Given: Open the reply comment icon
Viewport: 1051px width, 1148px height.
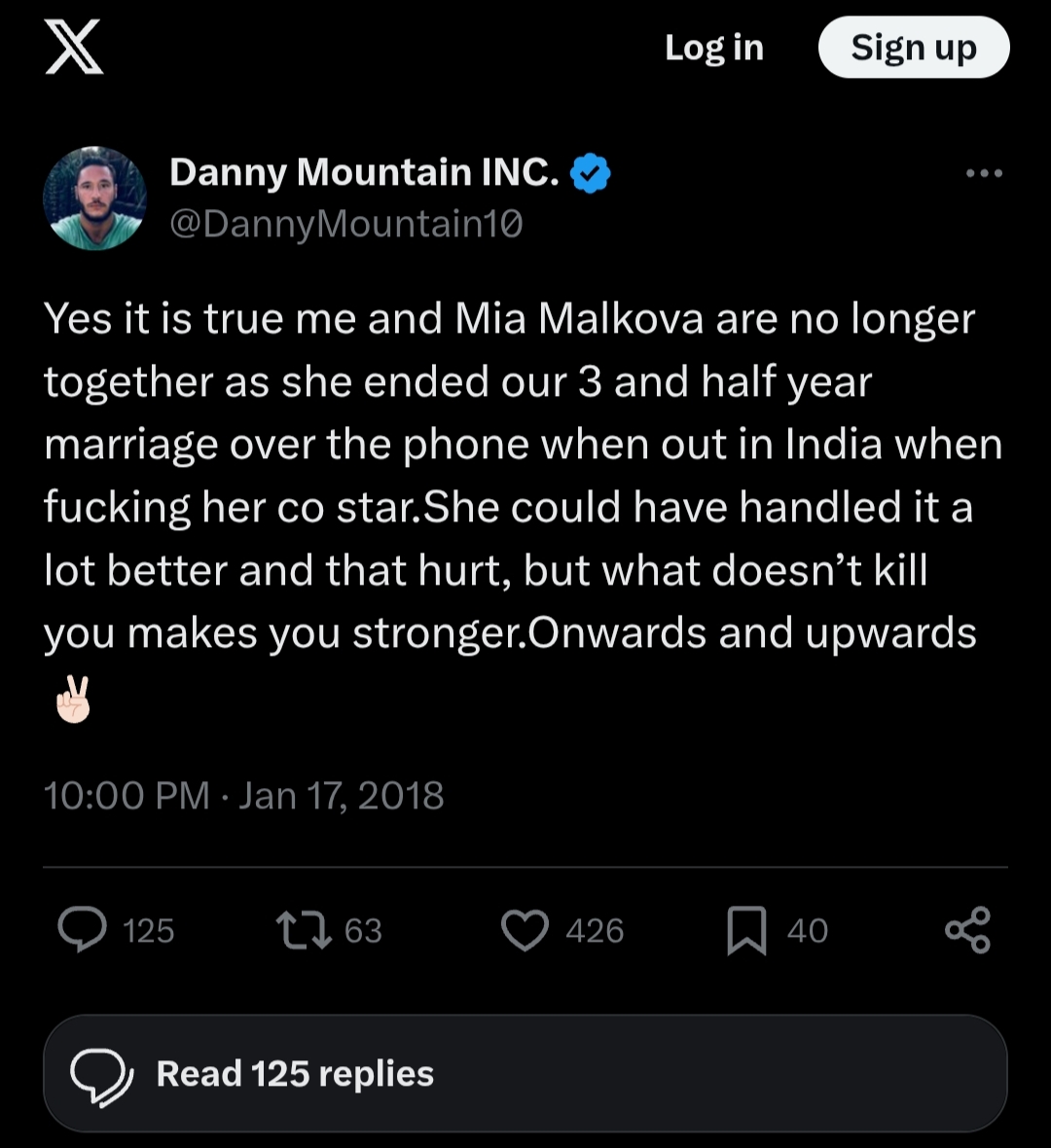Looking at the screenshot, I should pyautogui.click(x=83, y=930).
